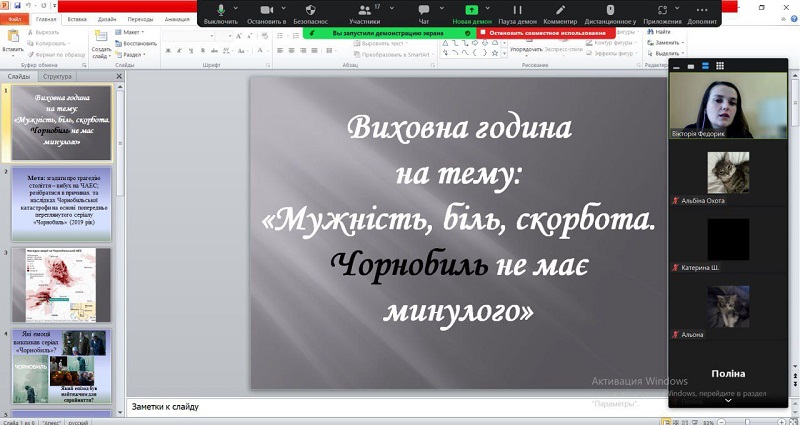Start a new screen share
This screenshot has height=425, width=800.
(472, 9)
